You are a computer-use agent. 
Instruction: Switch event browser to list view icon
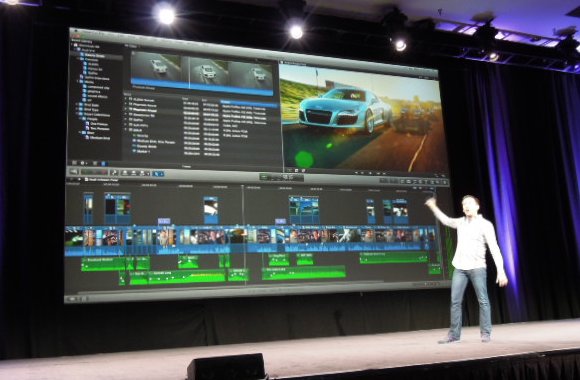[x=103, y=164]
